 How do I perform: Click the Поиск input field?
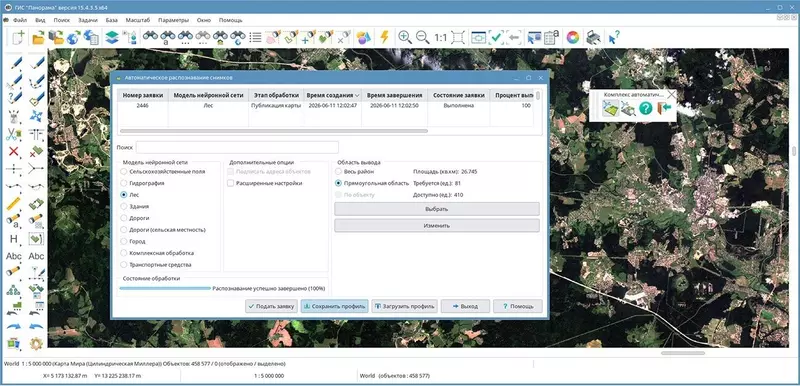[237, 147]
